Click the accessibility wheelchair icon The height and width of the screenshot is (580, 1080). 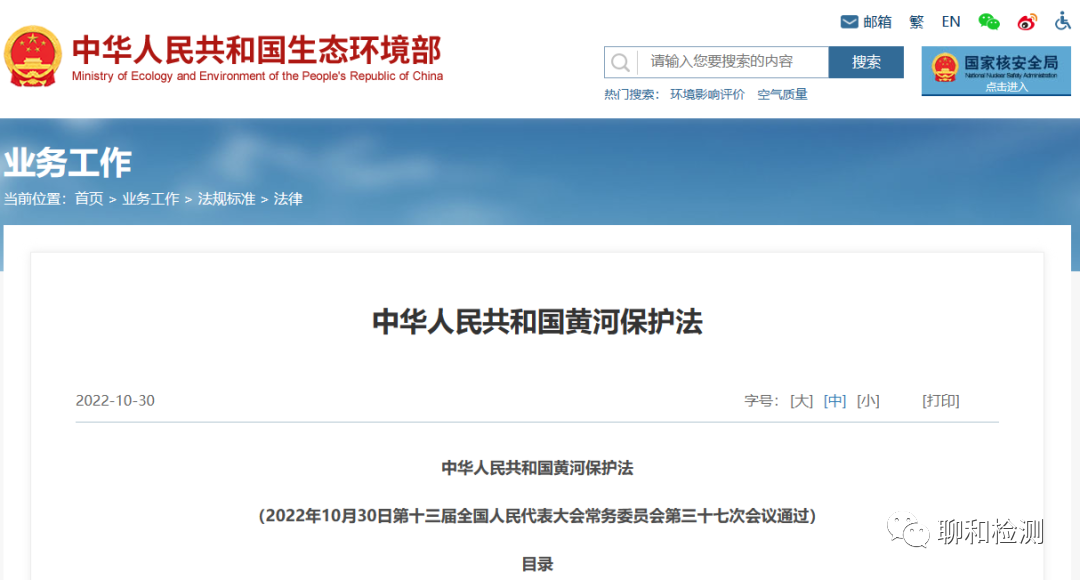1062,21
